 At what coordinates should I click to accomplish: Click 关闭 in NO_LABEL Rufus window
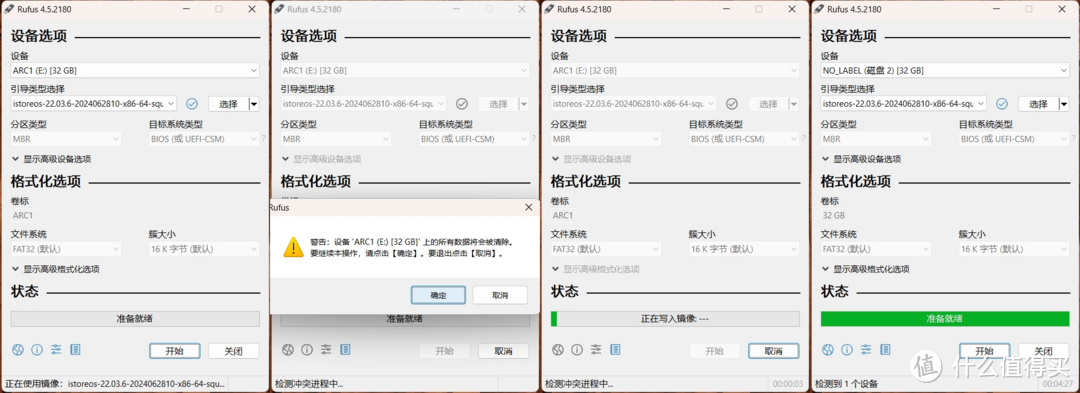(x=1044, y=351)
